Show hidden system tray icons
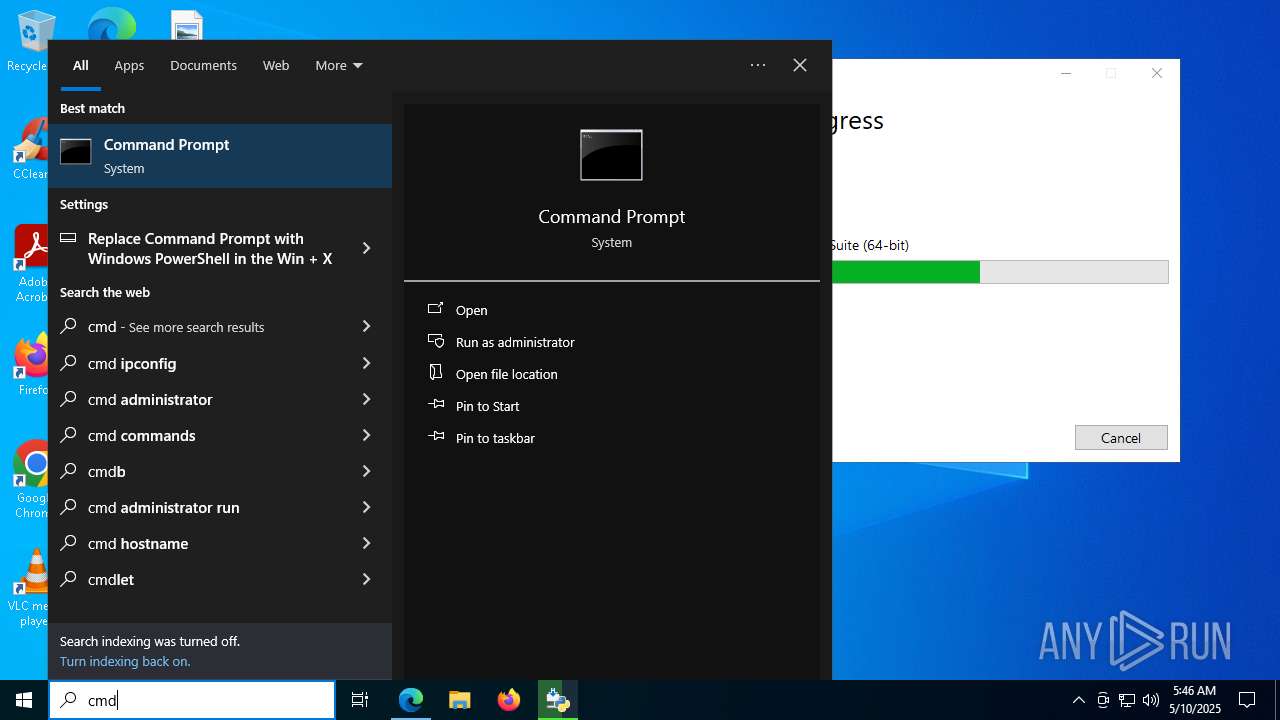Viewport: 1280px width, 720px height. click(1078, 700)
